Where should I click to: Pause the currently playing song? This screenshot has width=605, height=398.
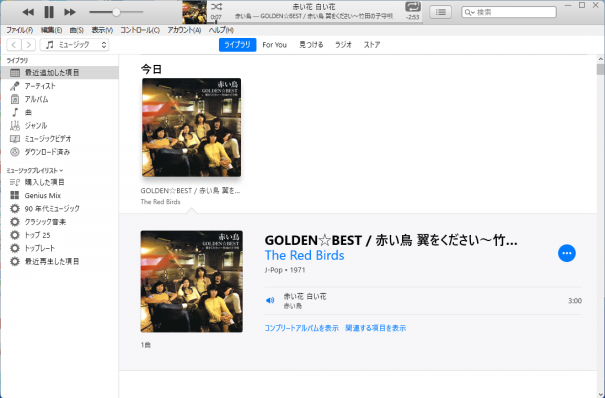pos(49,12)
